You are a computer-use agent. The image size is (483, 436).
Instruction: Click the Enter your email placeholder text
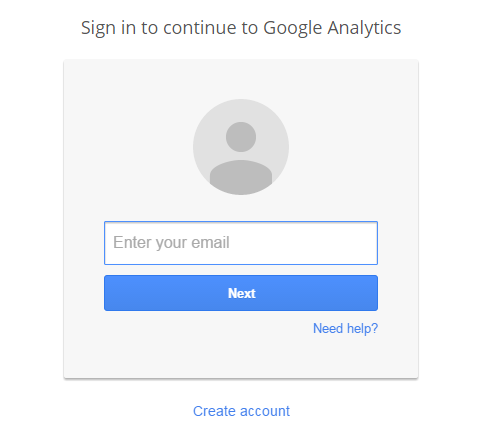coord(171,243)
